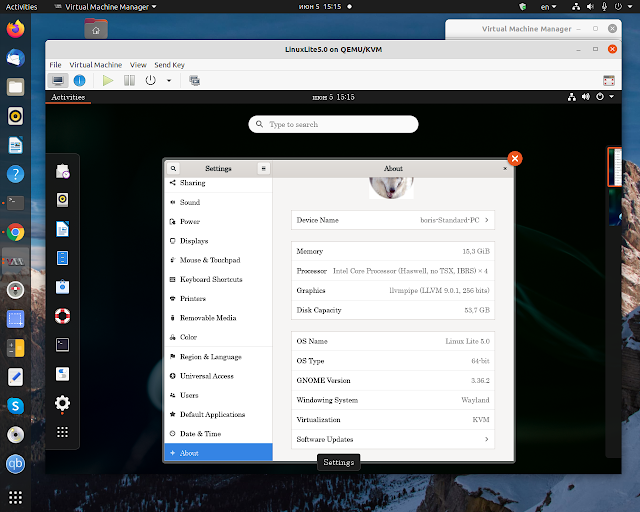The image size is (640, 512).
Task: Select Mouse & Touchpad settings
Action: click(218, 260)
